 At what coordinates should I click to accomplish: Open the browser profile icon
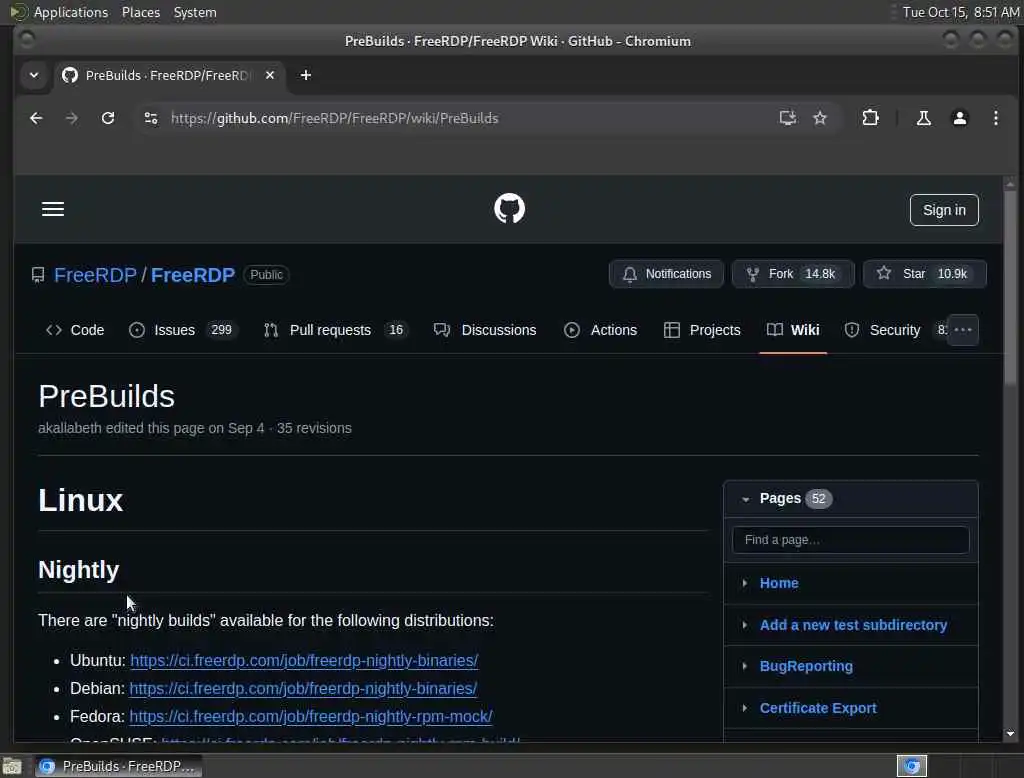959,118
